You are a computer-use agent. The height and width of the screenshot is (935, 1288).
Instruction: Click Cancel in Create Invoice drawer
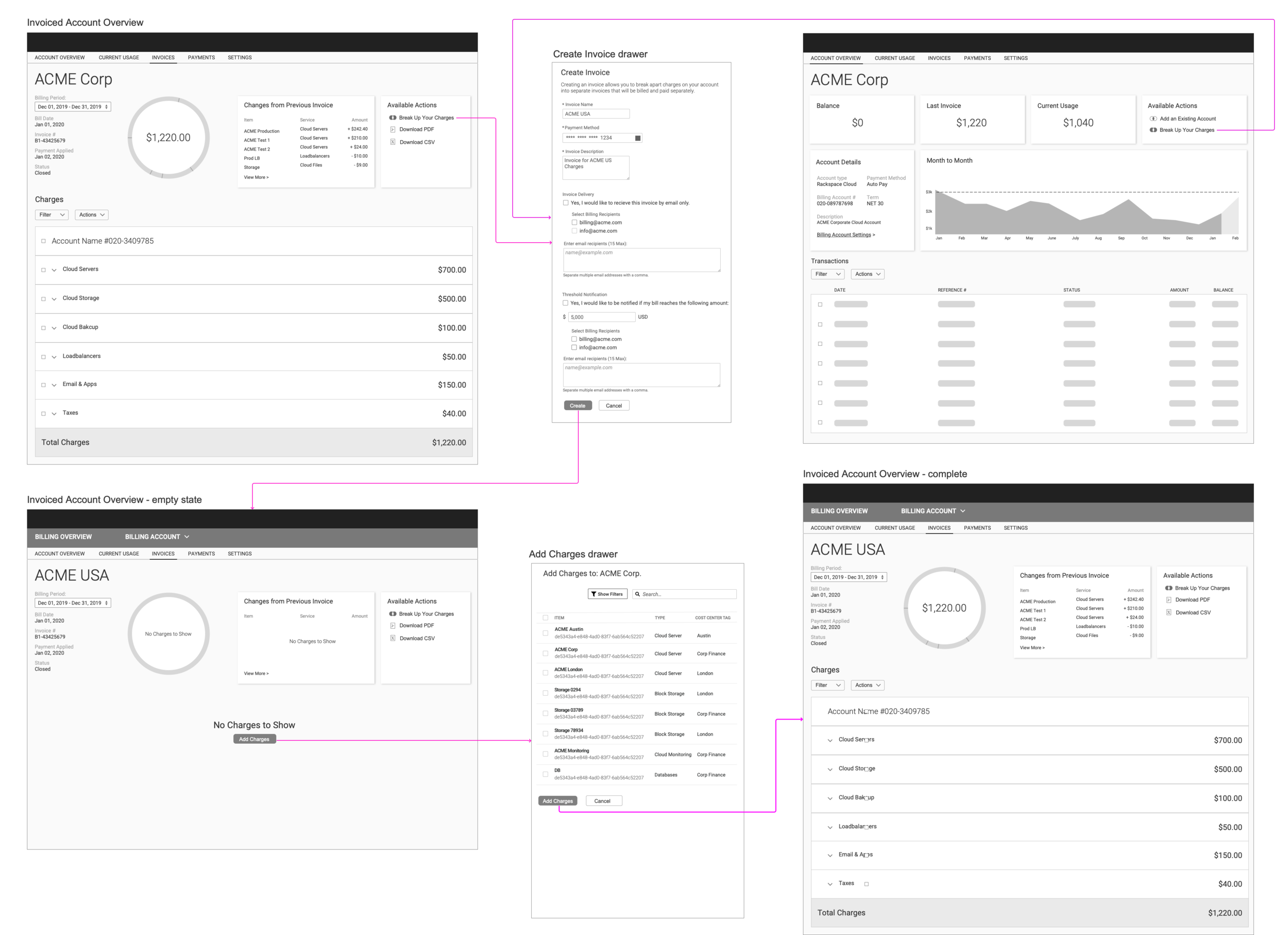tap(614, 406)
